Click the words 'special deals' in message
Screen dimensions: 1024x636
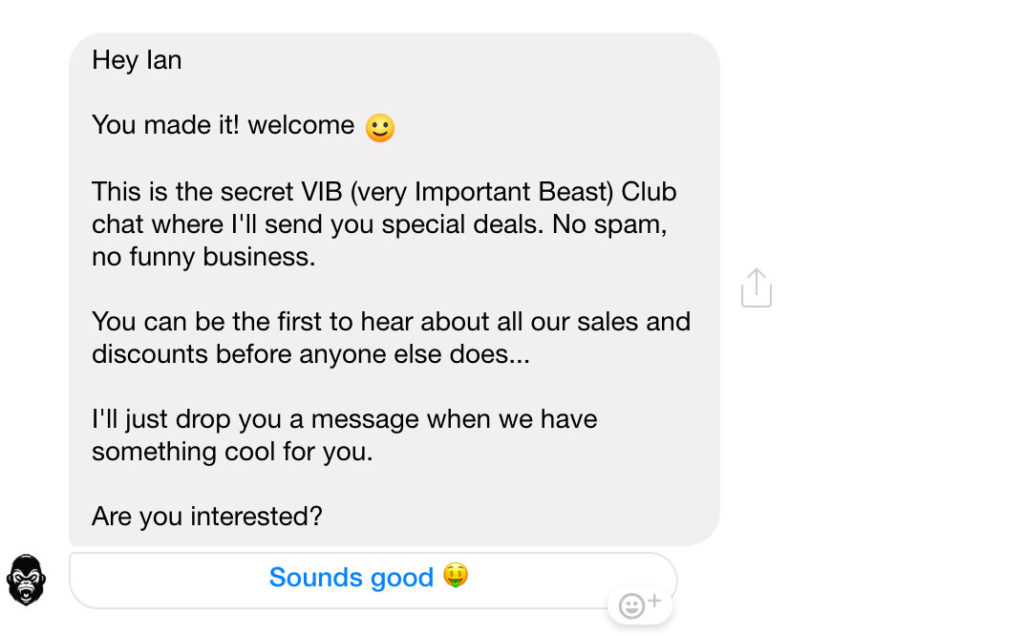pyautogui.click(x=462, y=225)
